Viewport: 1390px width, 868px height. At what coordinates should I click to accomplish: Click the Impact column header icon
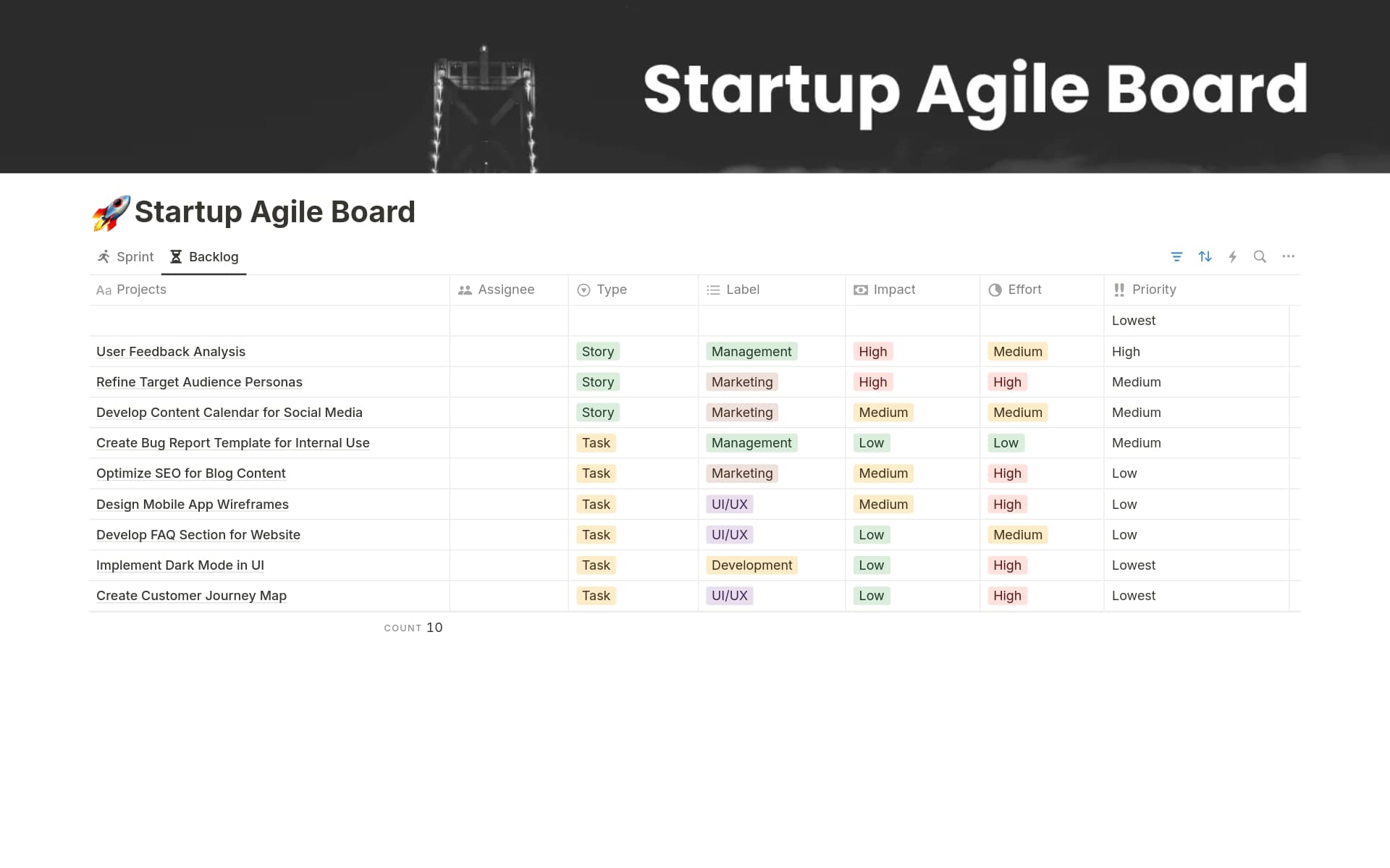(x=860, y=290)
